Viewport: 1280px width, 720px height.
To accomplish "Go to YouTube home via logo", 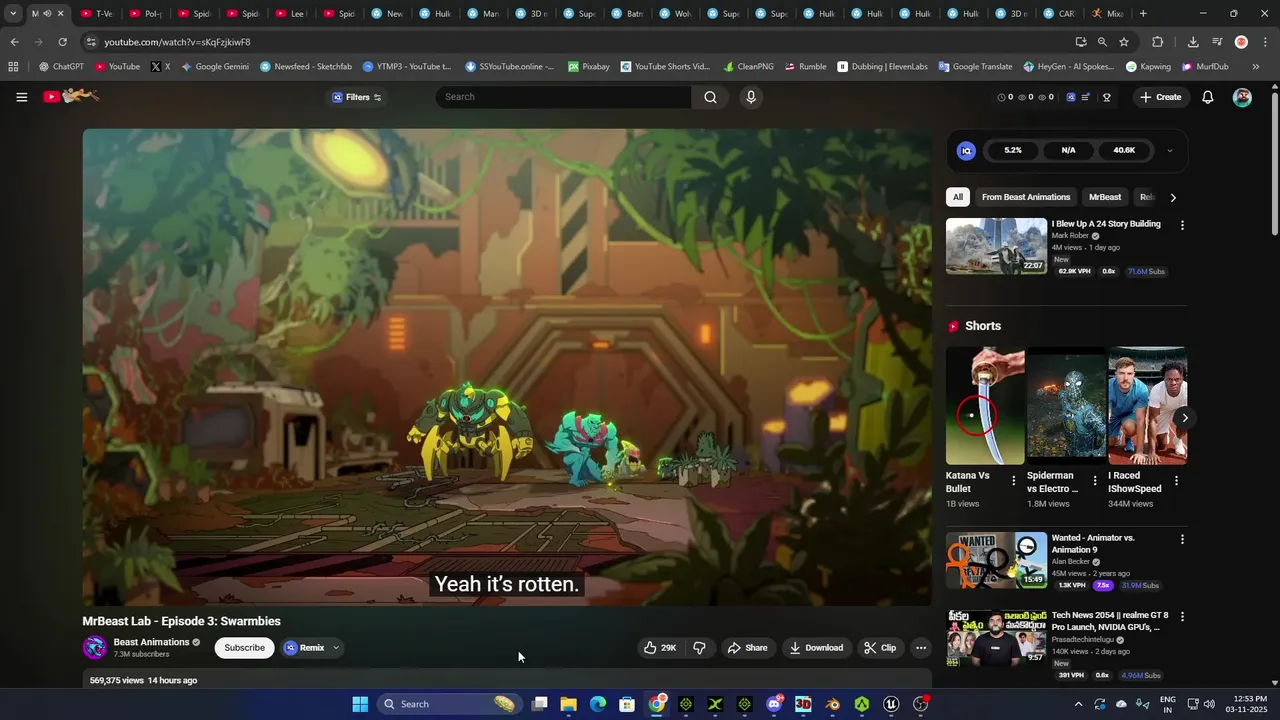I will click(71, 96).
